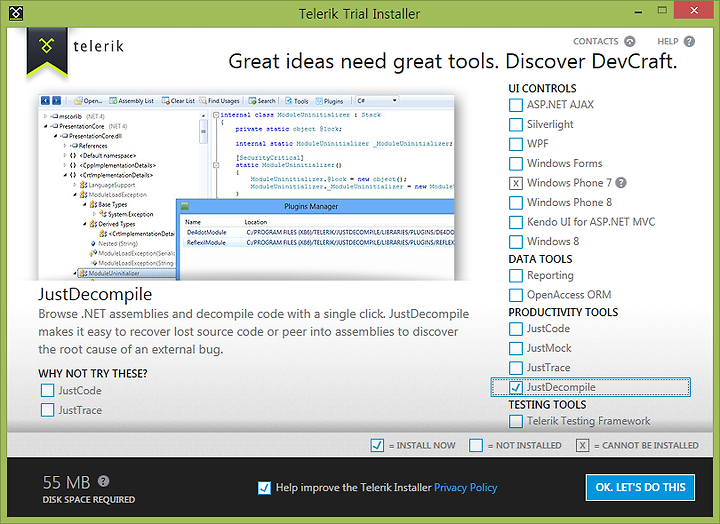Click the DATA TOOLS heading
The height and width of the screenshot is (524, 720).
click(540, 259)
